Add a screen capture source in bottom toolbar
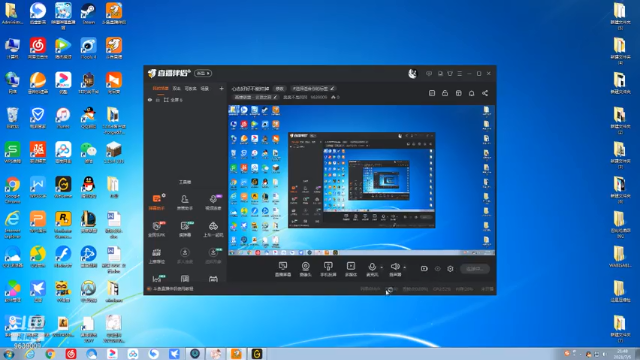The height and width of the screenshot is (360, 640). [283, 269]
